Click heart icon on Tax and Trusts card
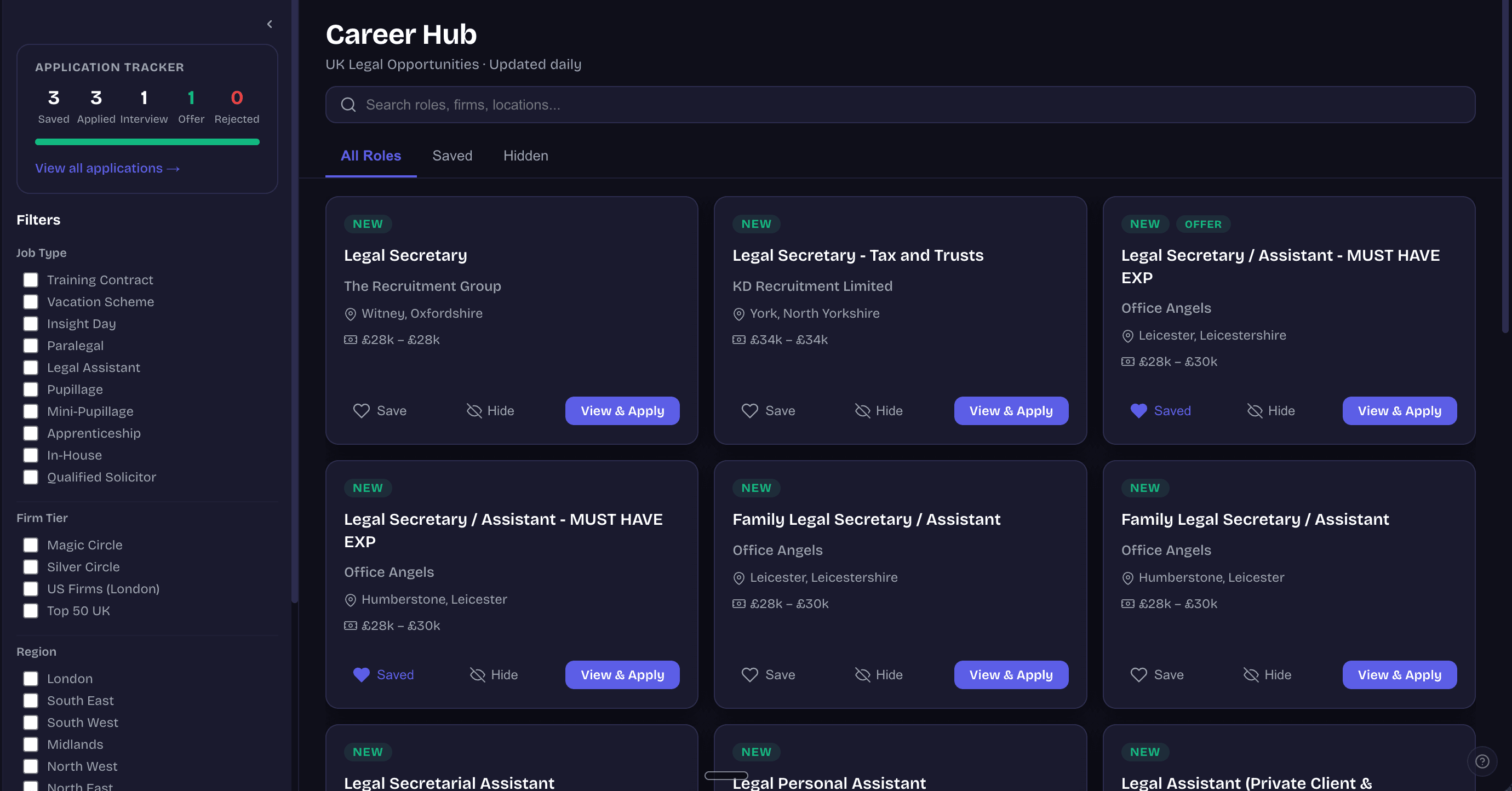This screenshot has width=1512, height=791. [x=749, y=411]
